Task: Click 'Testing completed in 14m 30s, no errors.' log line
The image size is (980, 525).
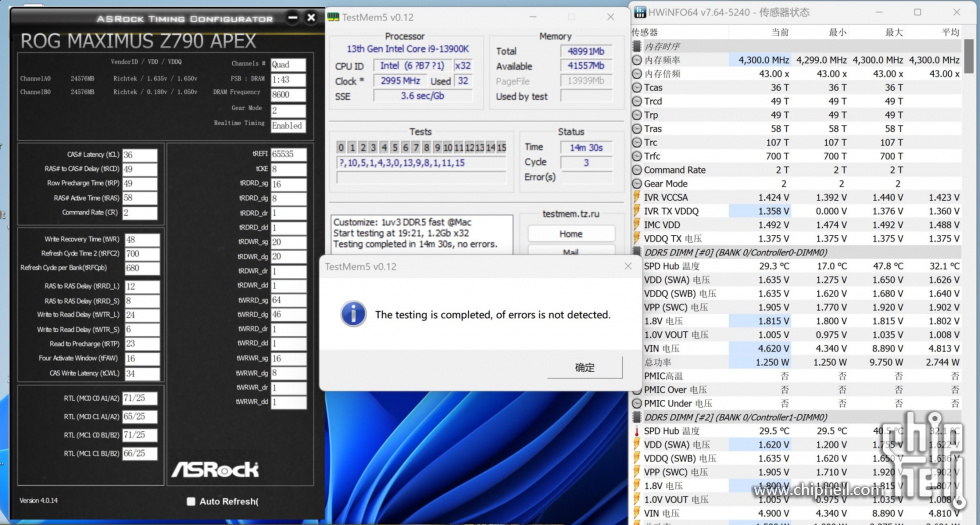Action: coord(416,244)
